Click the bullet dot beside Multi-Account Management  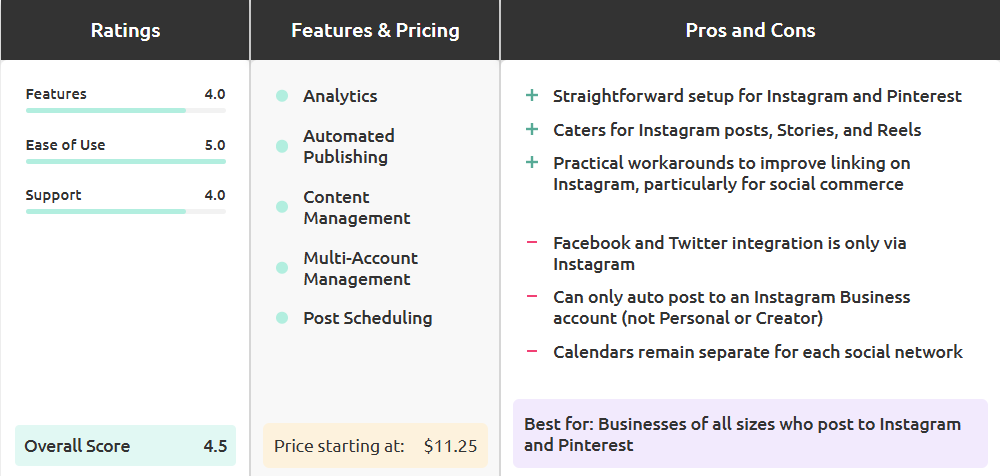click(282, 269)
